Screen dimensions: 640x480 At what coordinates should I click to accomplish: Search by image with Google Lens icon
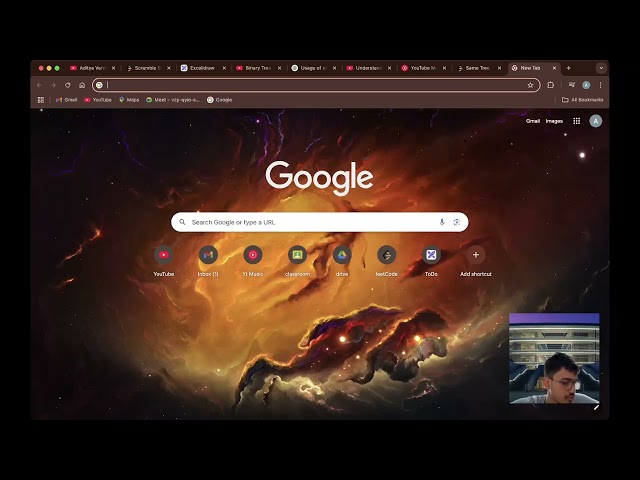click(x=456, y=222)
